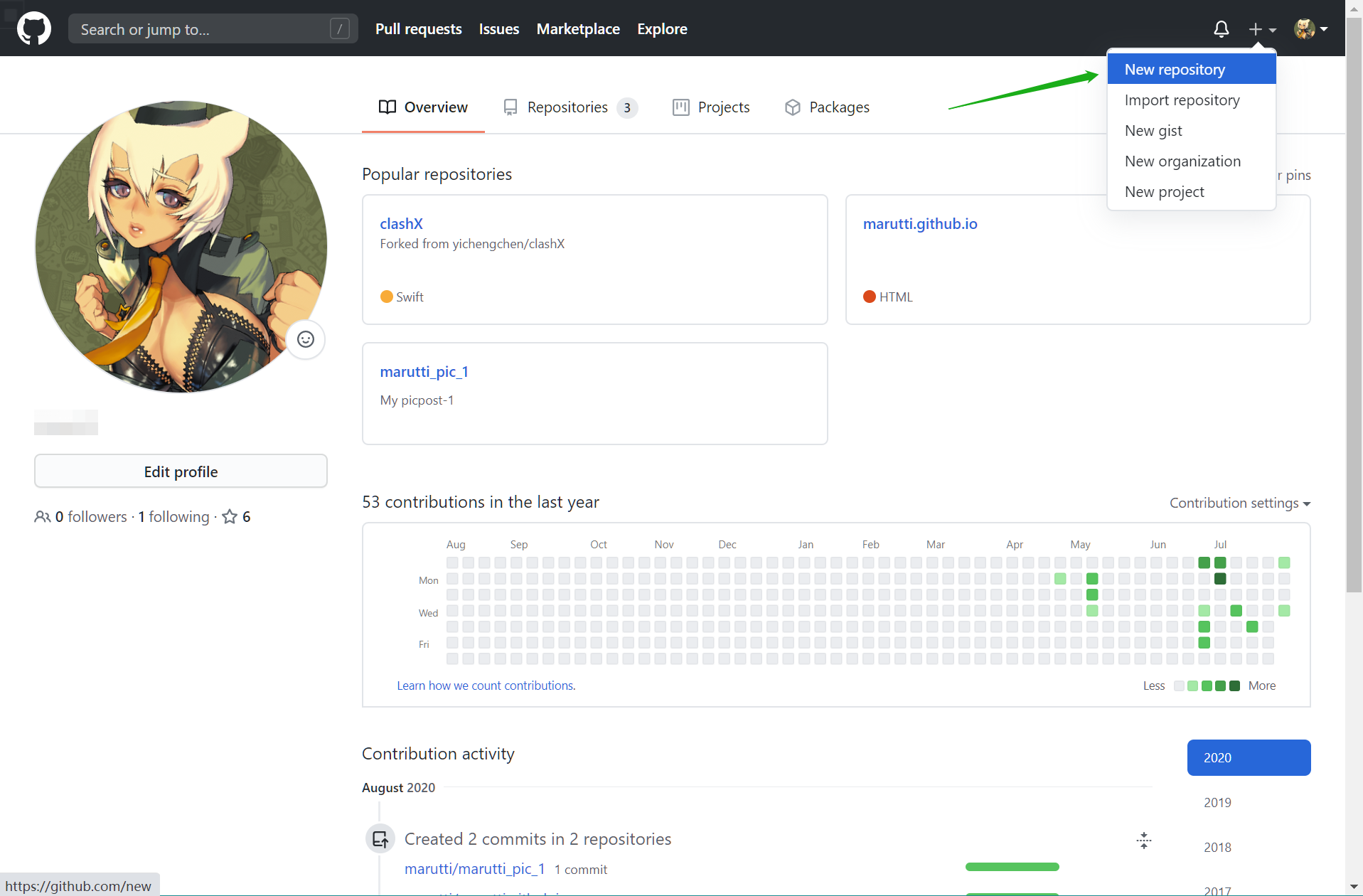Switch to the Projects tab
1363x896 pixels.
point(711,107)
